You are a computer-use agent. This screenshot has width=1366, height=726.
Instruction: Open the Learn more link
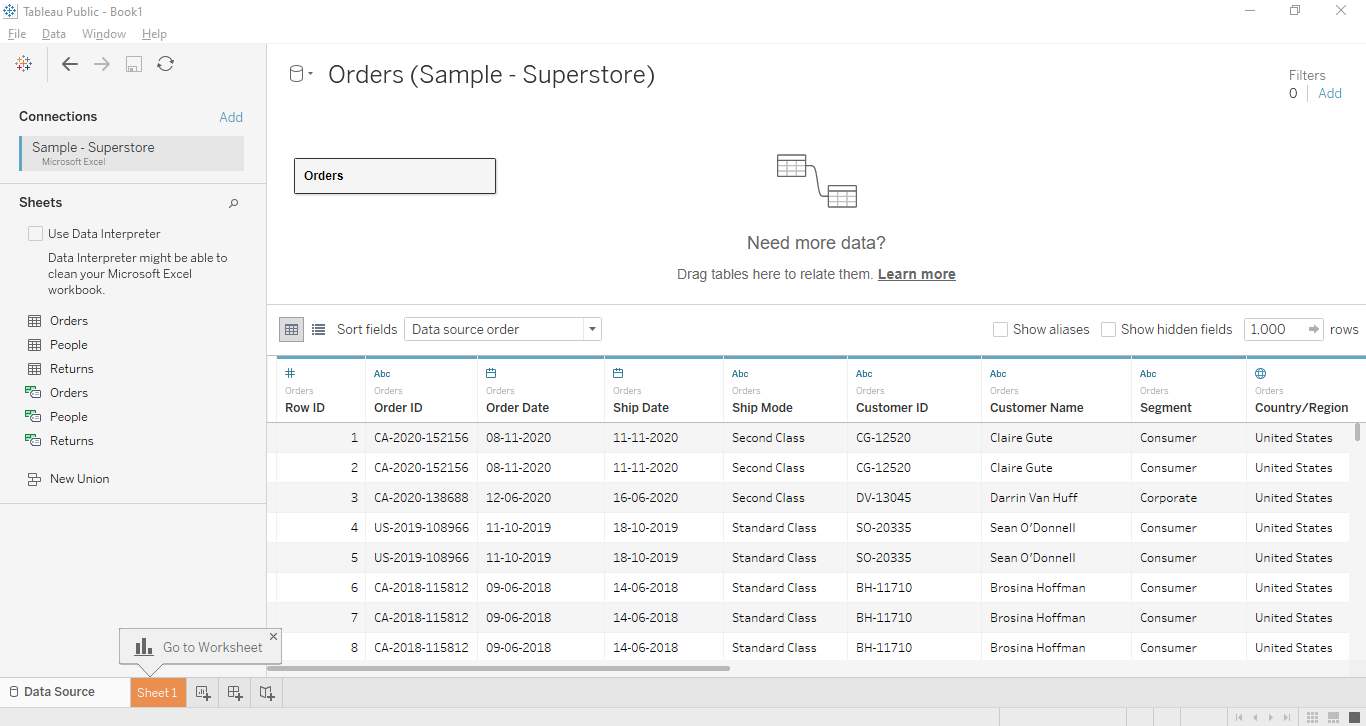(917, 274)
